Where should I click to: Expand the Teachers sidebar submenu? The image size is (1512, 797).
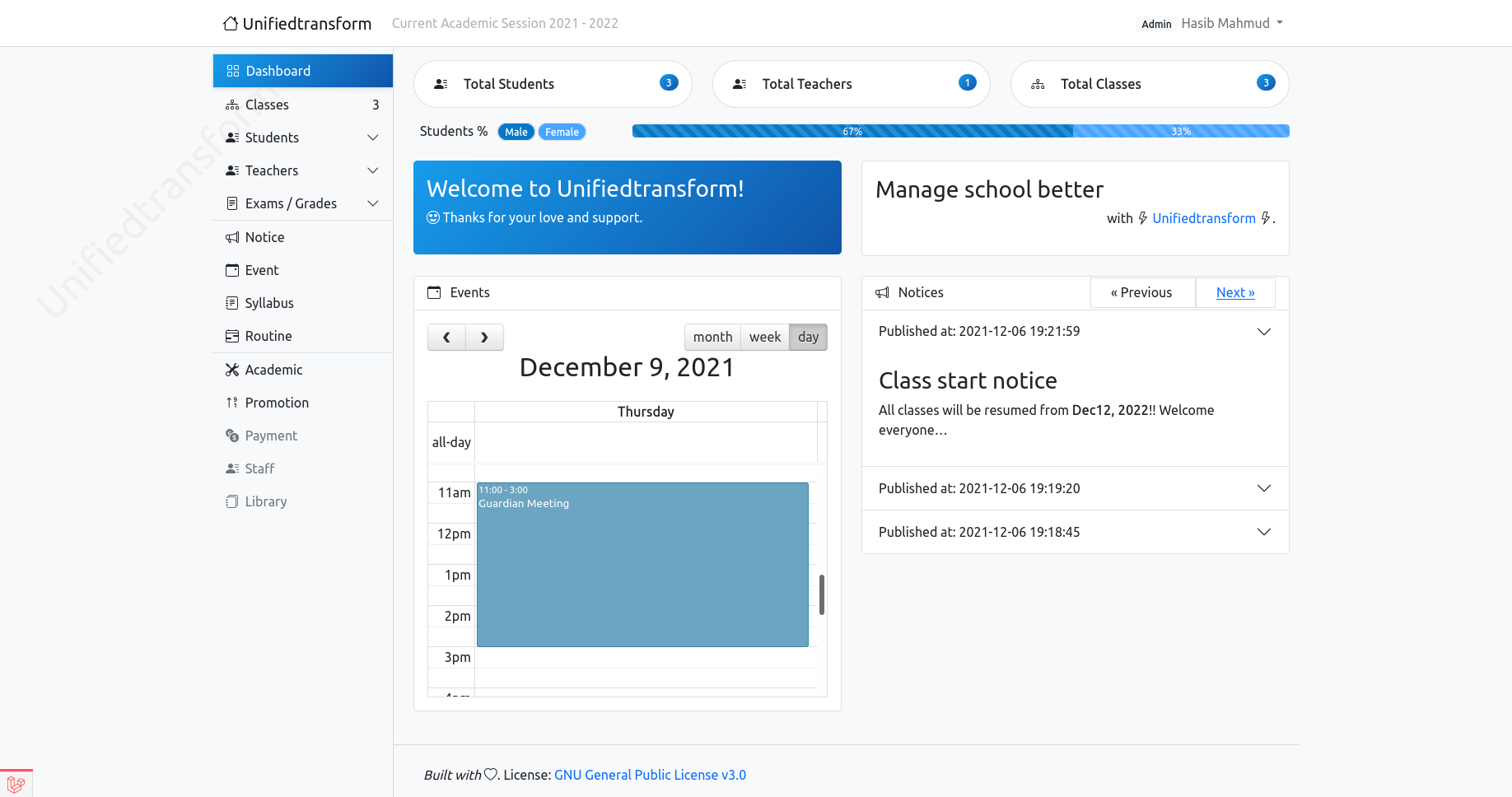373,170
